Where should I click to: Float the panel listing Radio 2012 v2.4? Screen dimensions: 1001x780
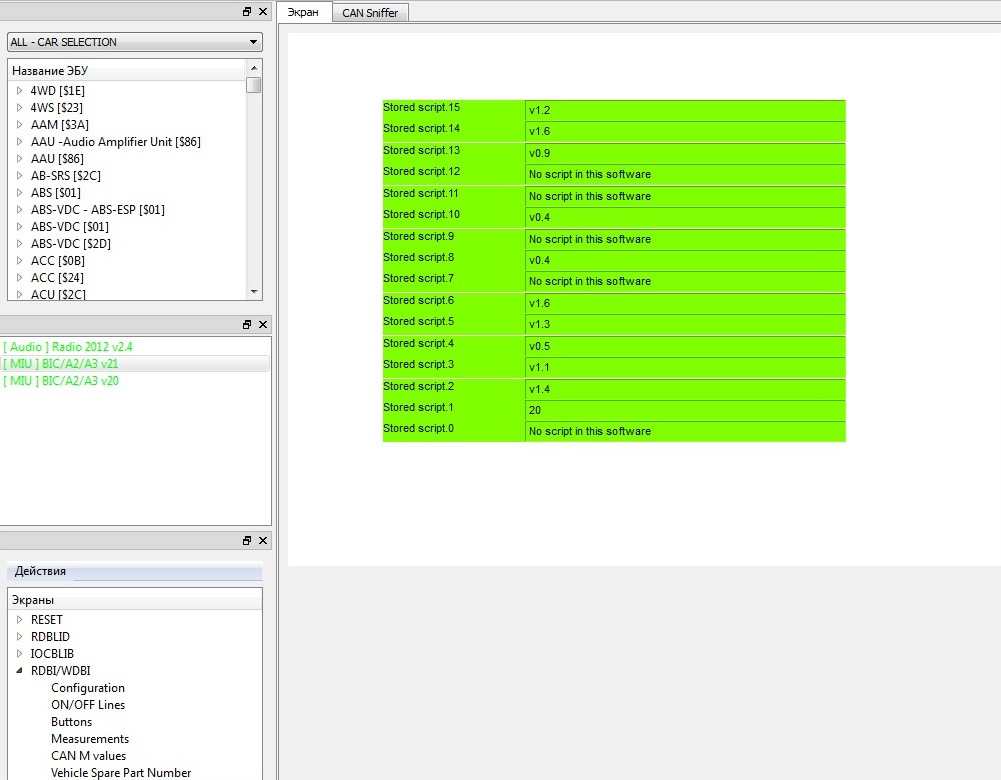pyautogui.click(x=248, y=325)
